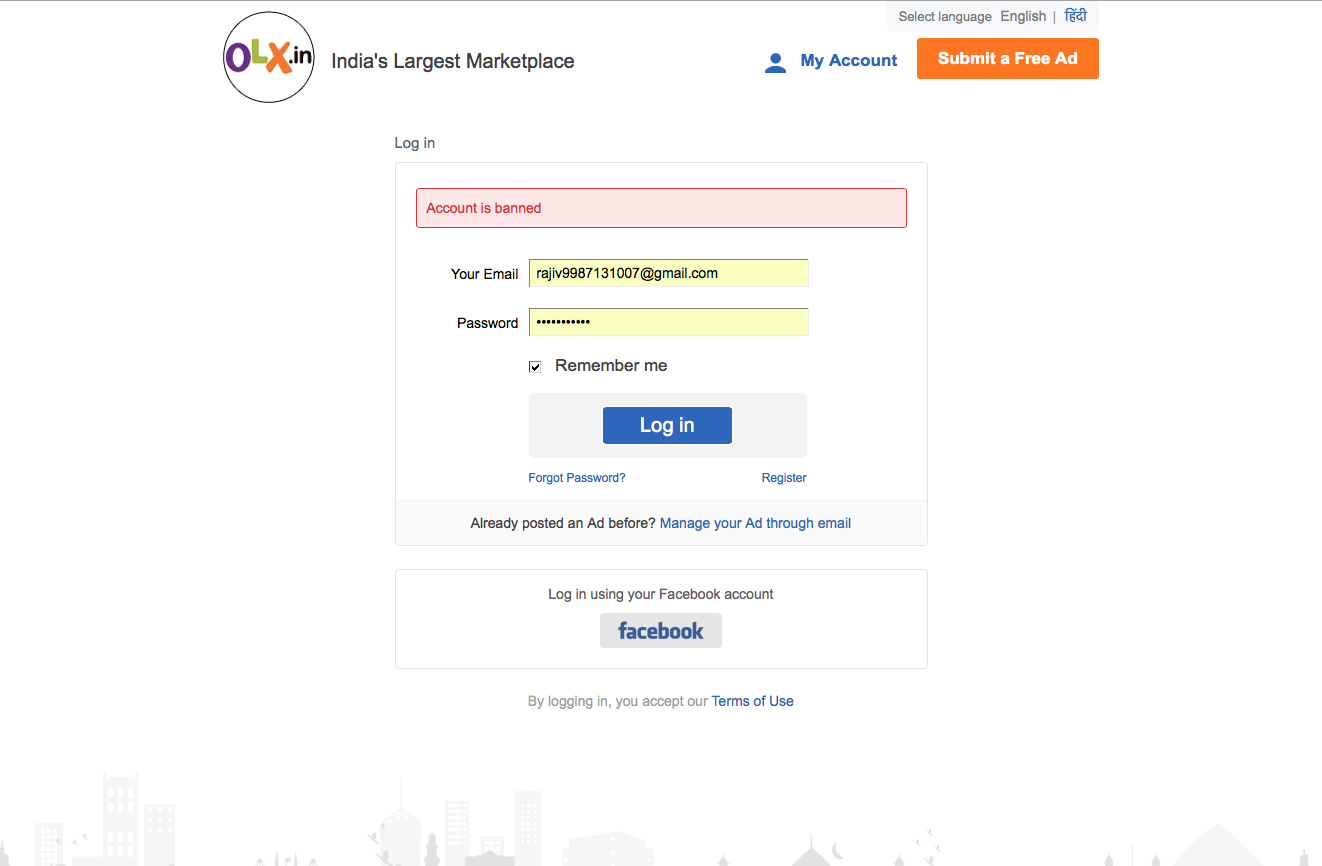
Task: Open Manage your Ad through email
Action: (x=755, y=523)
